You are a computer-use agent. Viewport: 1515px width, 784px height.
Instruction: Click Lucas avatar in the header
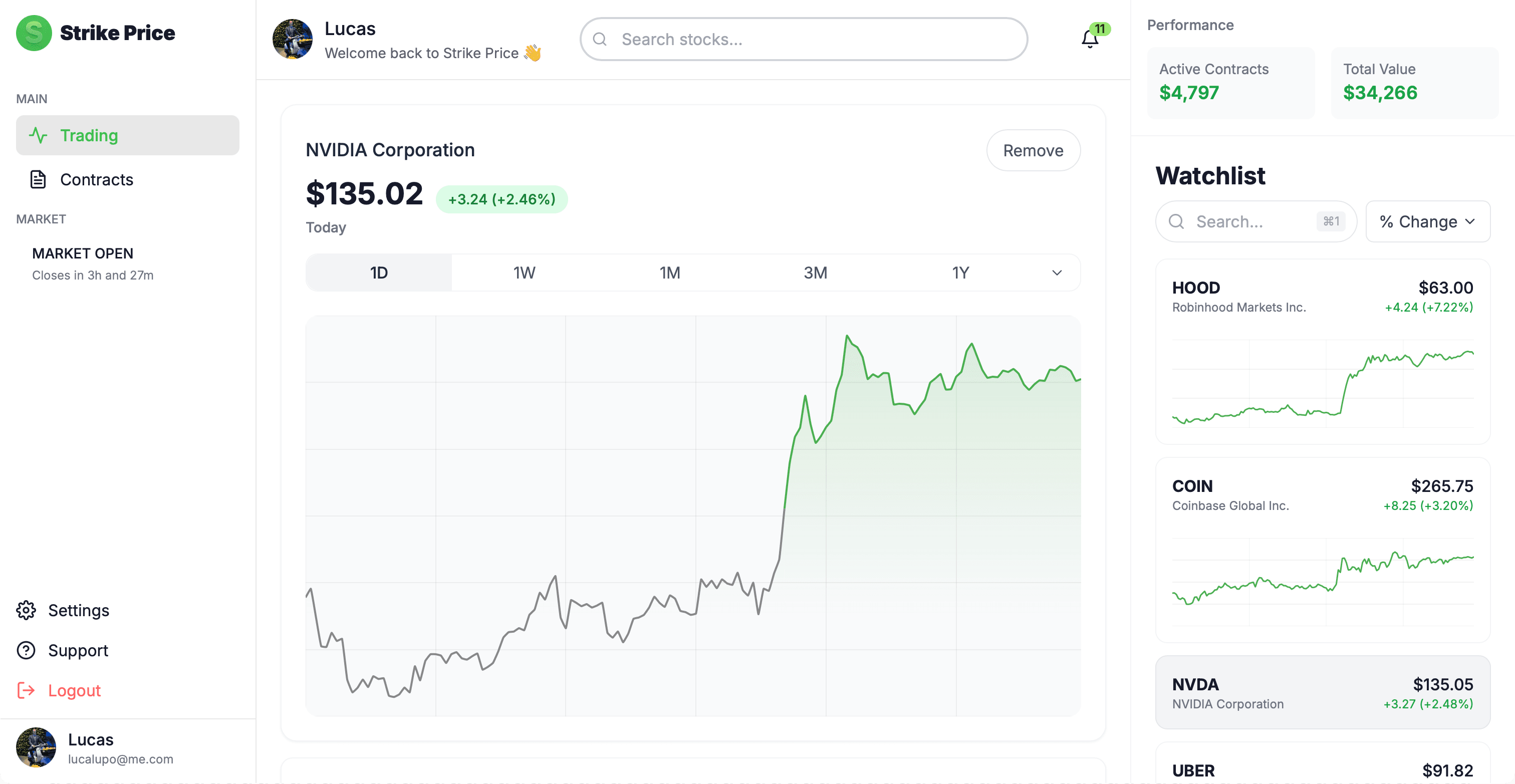[x=292, y=39]
